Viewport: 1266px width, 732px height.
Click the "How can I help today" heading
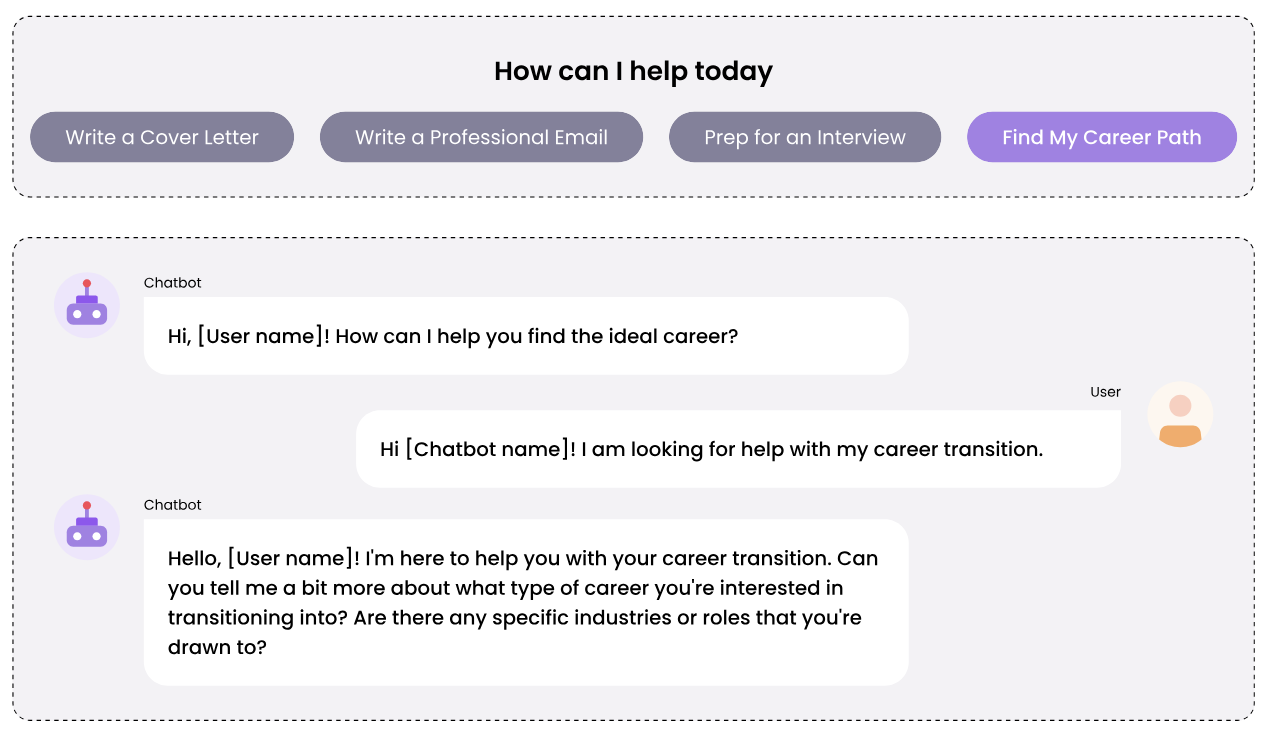tap(633, 72)
